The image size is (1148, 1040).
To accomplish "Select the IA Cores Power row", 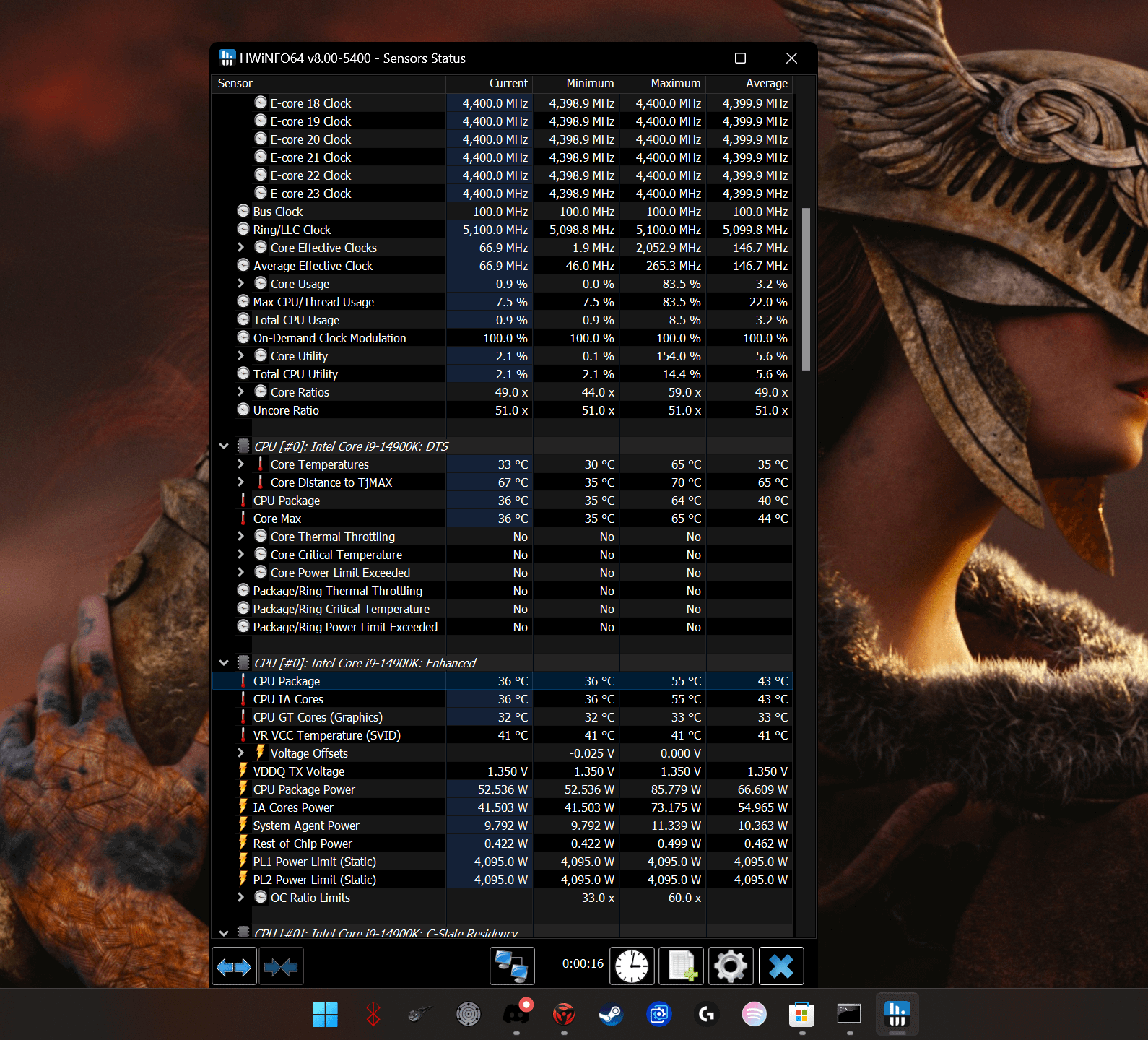I will [503, 807].
